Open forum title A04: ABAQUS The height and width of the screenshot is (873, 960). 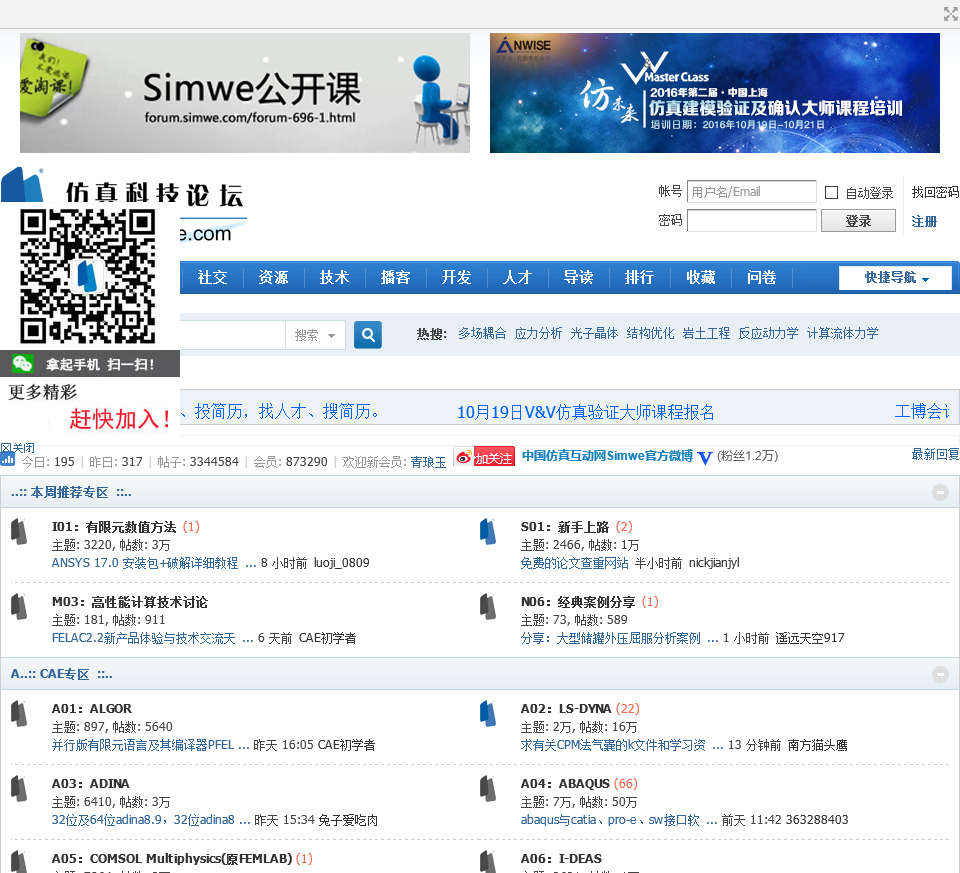(565, 784)
